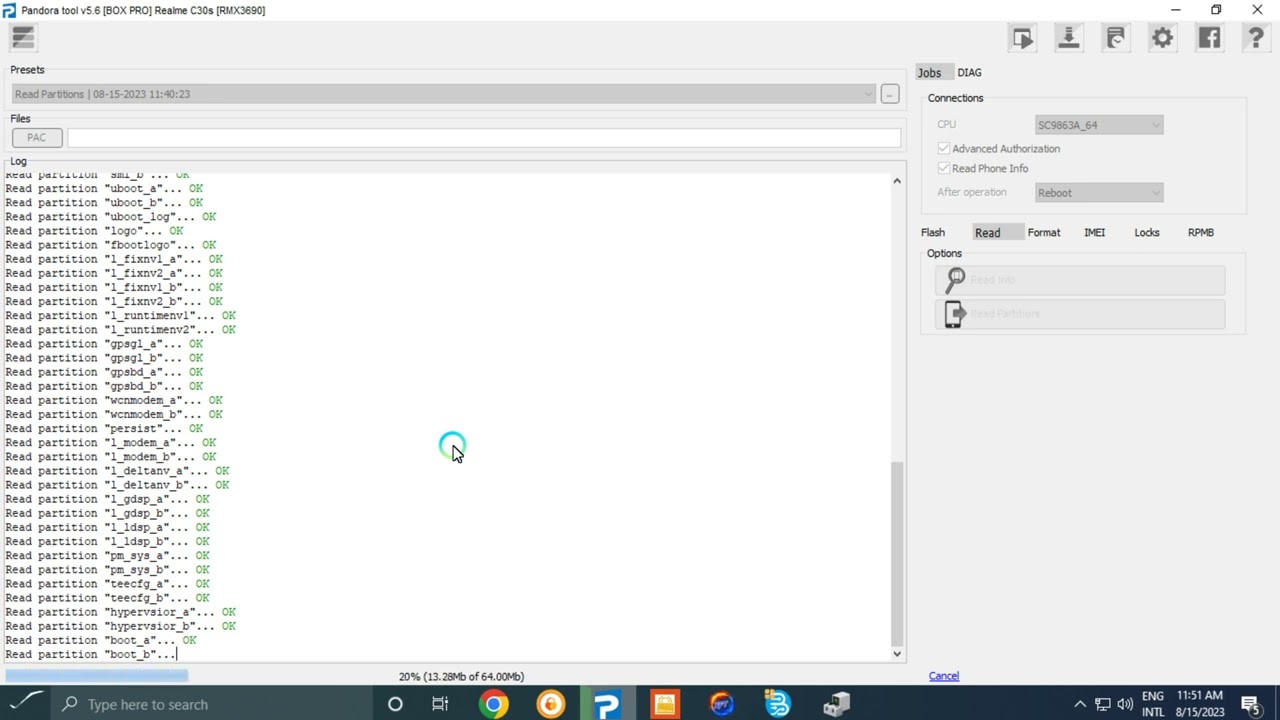
Task: Open the After operation Reboot dropdown
Action: 1099,193
